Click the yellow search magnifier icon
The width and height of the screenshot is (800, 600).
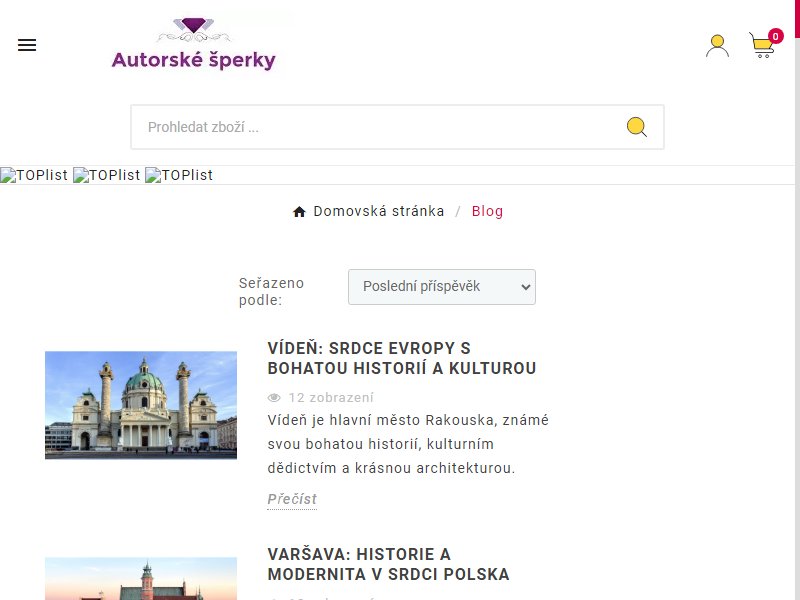click(x=637, y=127)
